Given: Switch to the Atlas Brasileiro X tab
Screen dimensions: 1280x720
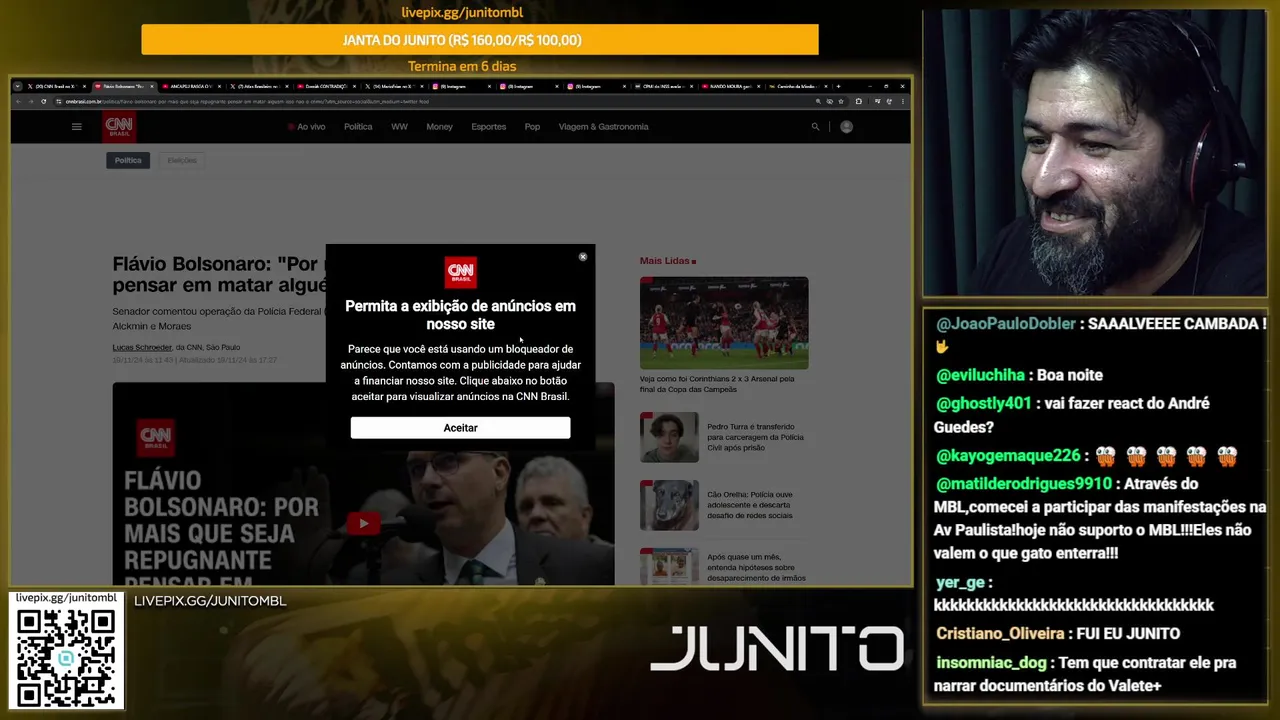Looking at the screenshot, I should click(x=260, y=86).
